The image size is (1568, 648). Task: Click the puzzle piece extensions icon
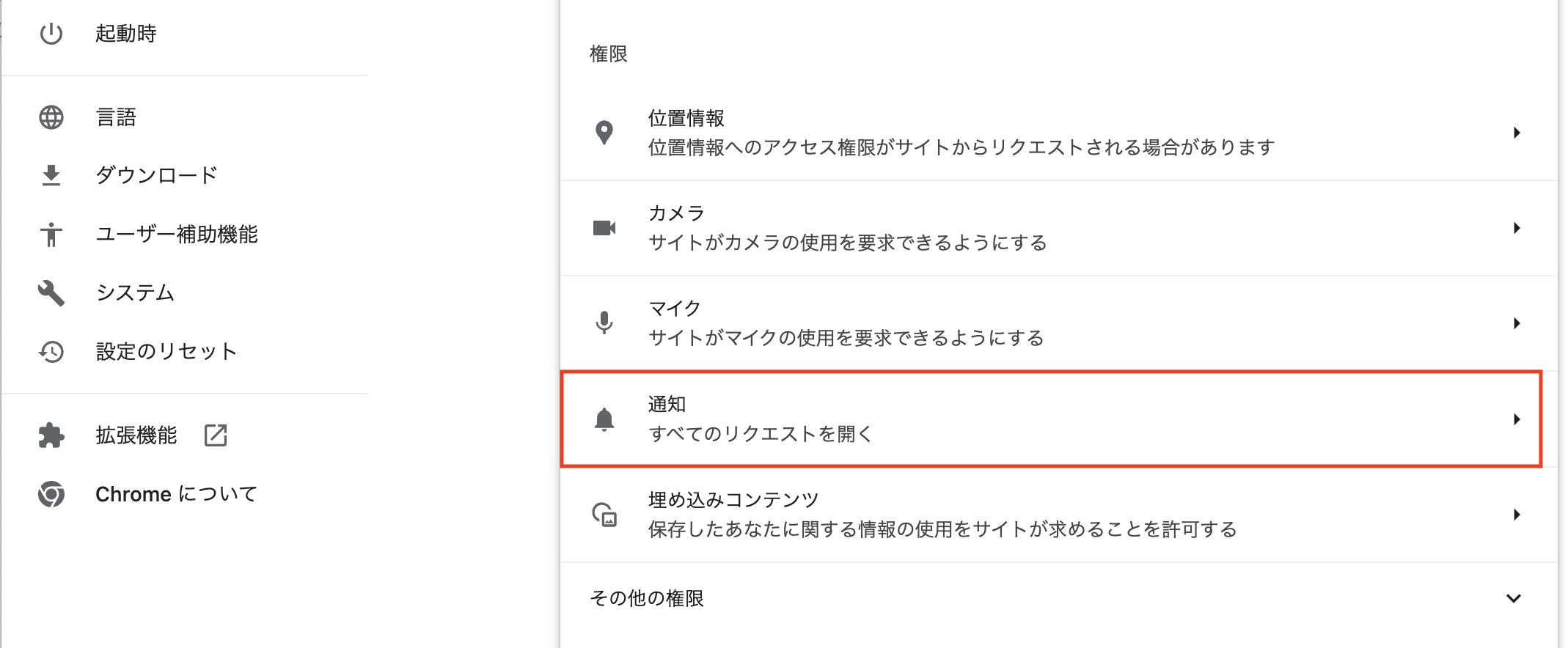51,435
